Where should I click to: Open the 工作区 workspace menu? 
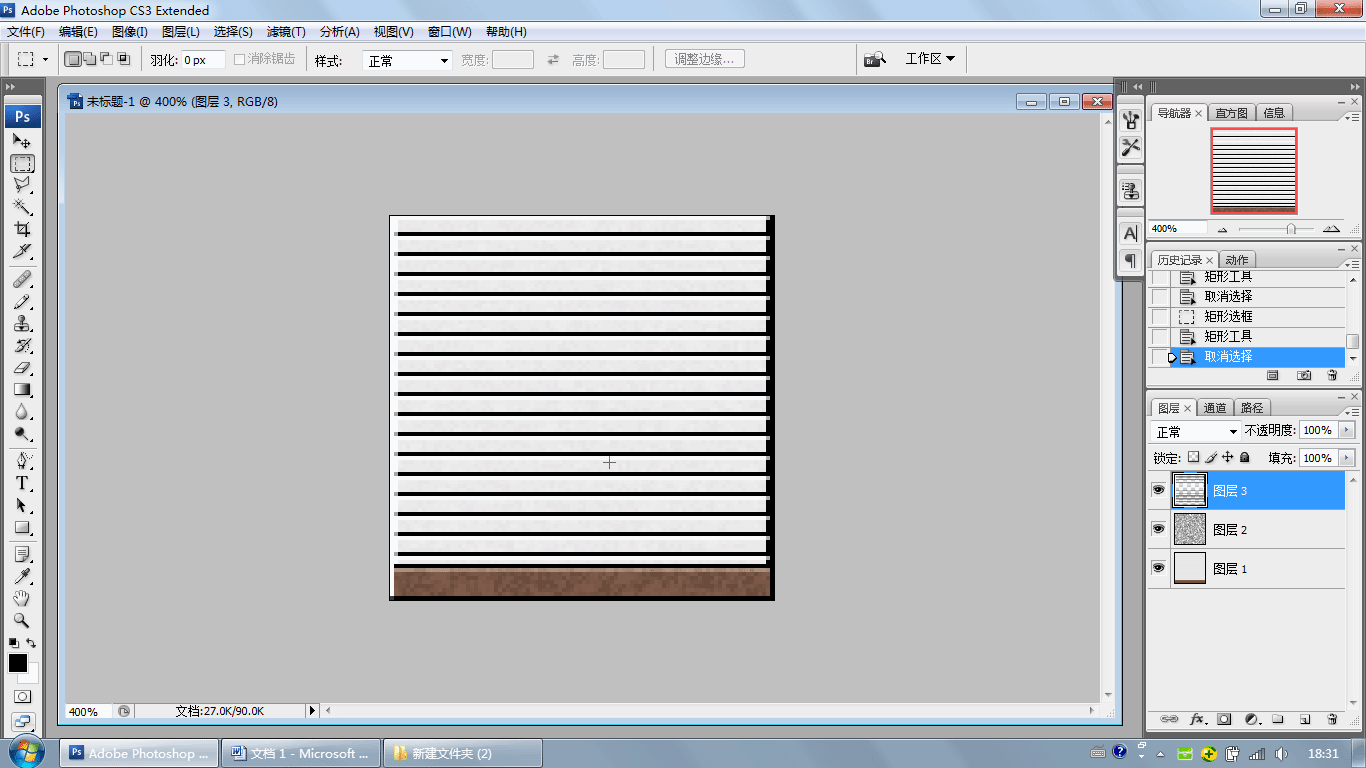pyautogui.click(x=929, y=59)
